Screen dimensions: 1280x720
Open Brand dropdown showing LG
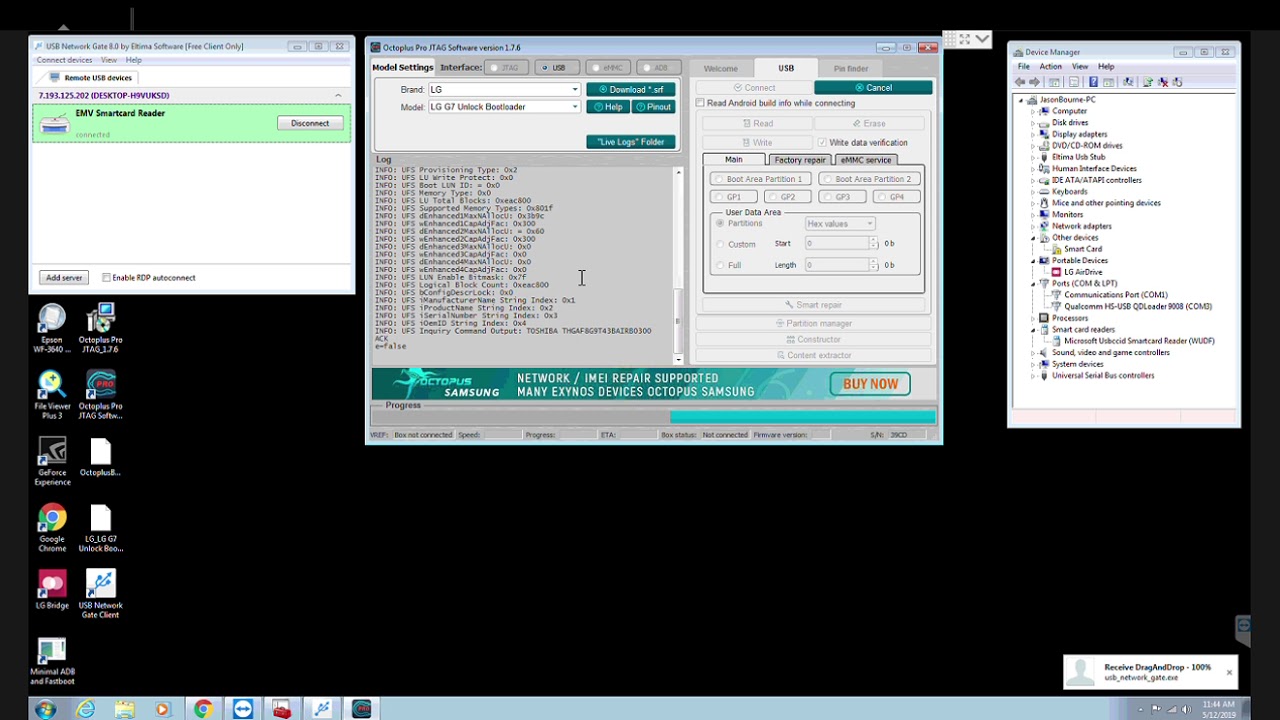[504, 90]
